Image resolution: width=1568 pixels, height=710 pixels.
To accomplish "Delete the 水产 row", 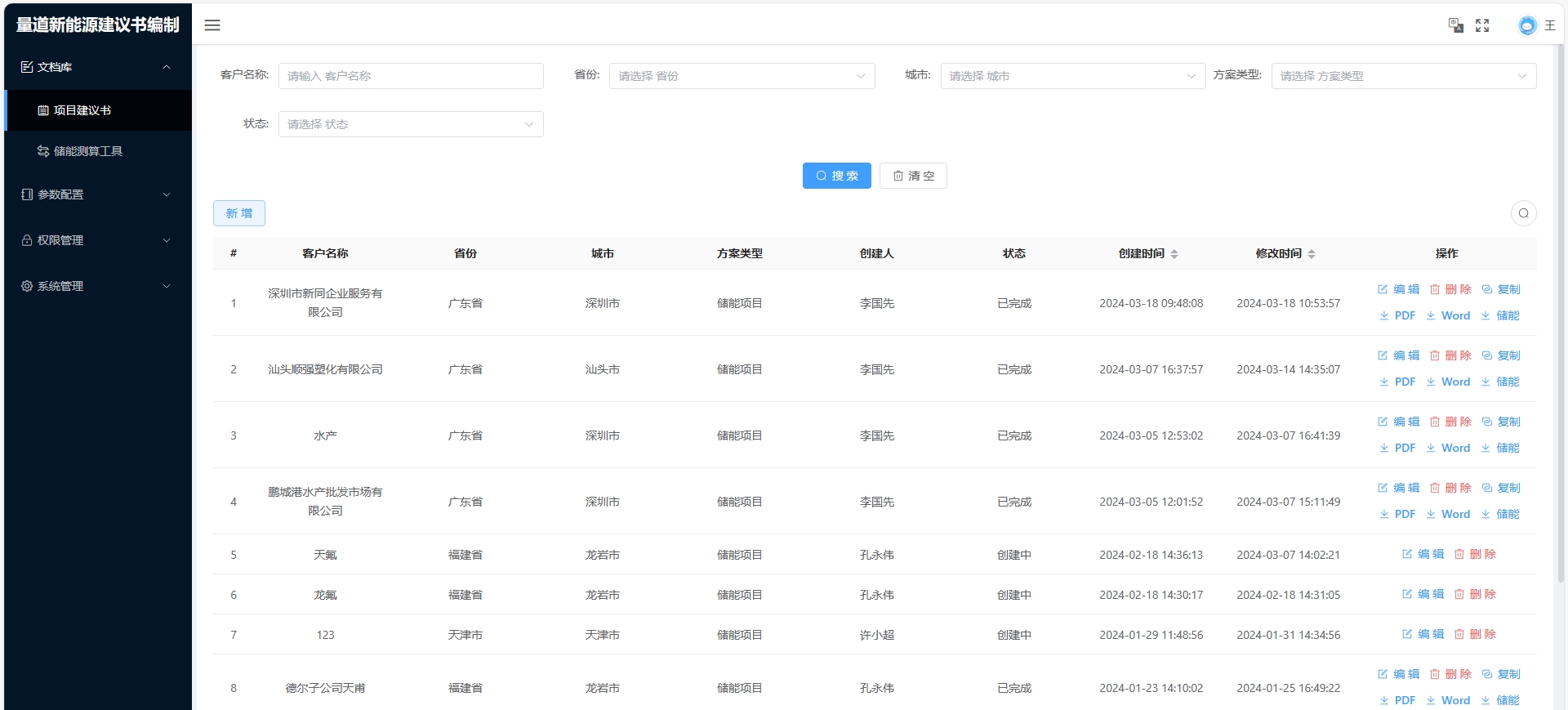I will click(x=1450, y=422).
